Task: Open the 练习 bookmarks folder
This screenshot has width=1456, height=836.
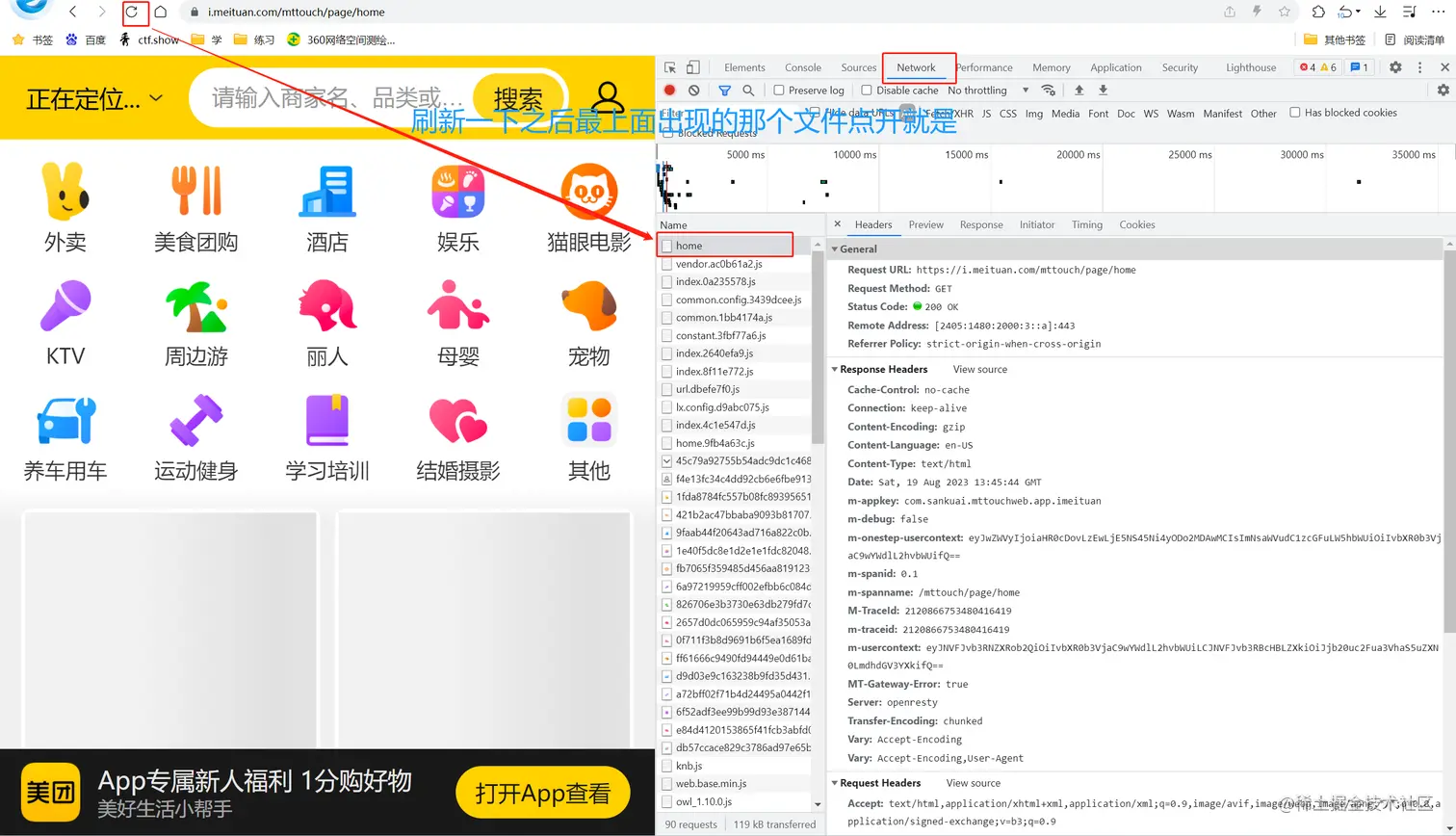Action: (254, 39)
